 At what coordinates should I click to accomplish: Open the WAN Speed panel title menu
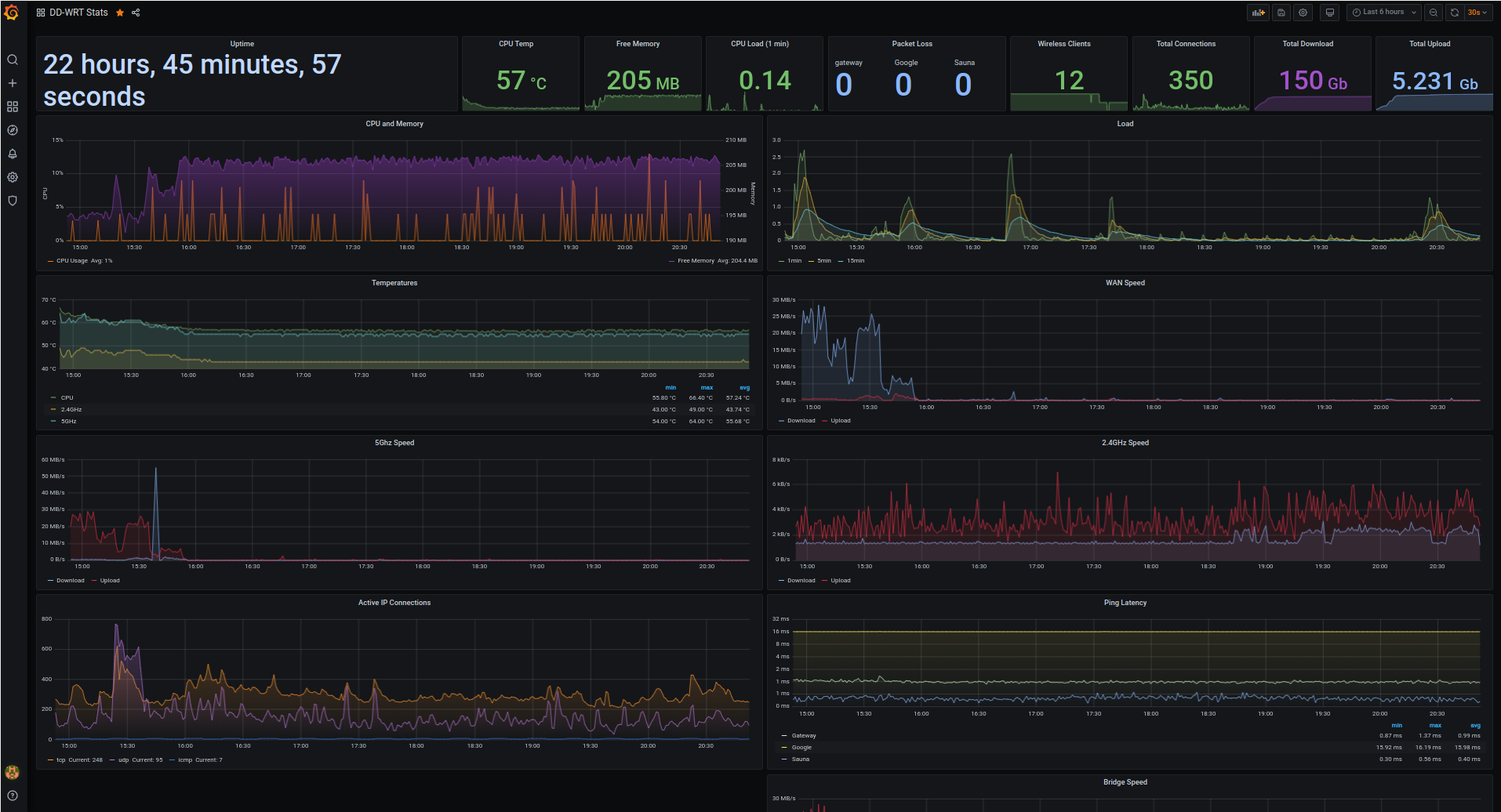pos(1125,283)
